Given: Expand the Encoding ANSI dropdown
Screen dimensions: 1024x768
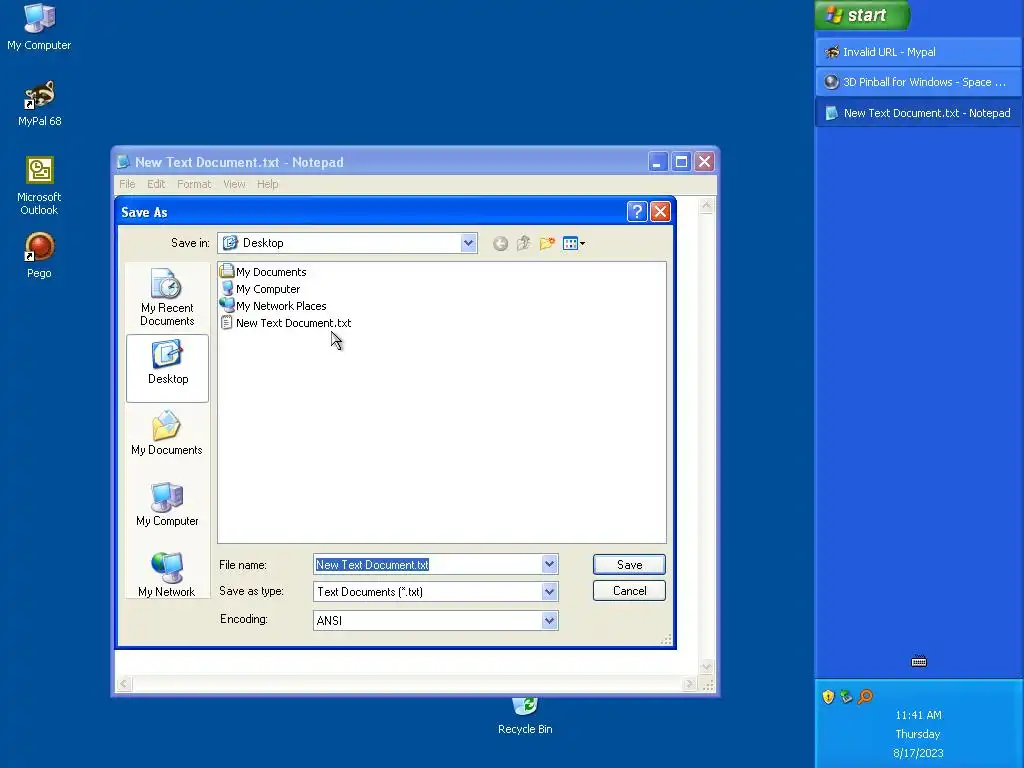Looking at the screenshot, I should tap(549, 620).
